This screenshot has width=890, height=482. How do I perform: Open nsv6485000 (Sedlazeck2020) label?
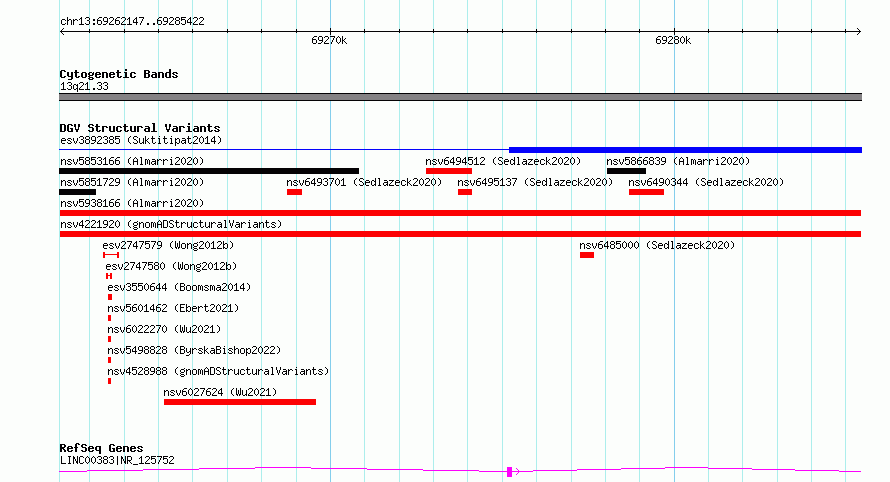coord(657,245)
